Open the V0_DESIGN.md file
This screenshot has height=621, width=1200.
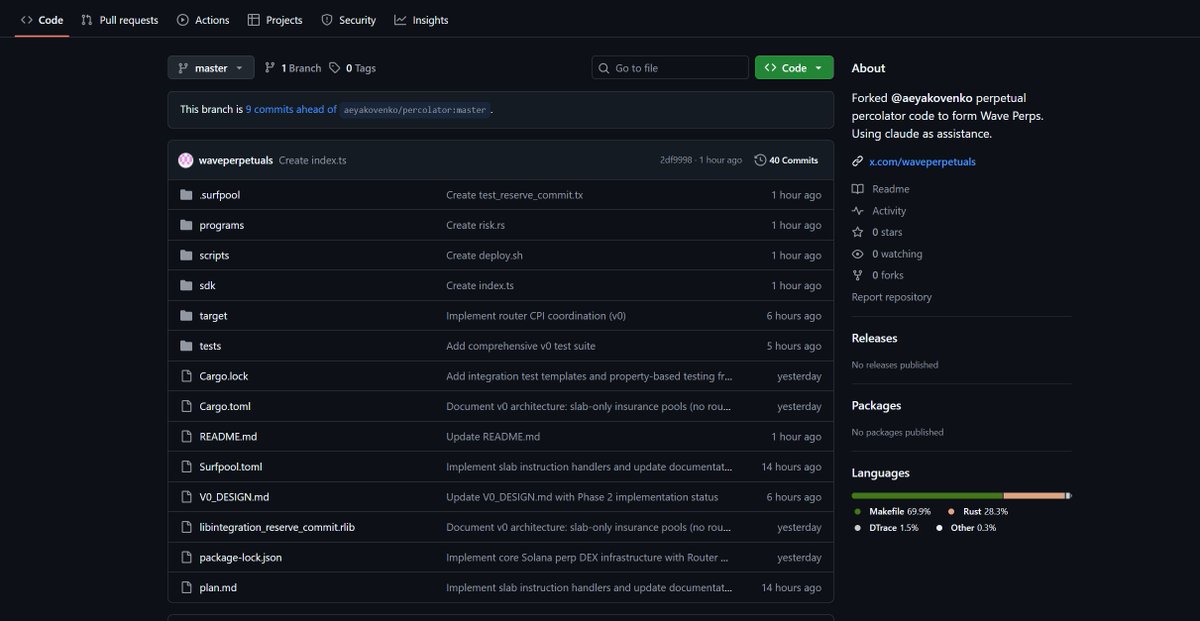tap(234, 497)
